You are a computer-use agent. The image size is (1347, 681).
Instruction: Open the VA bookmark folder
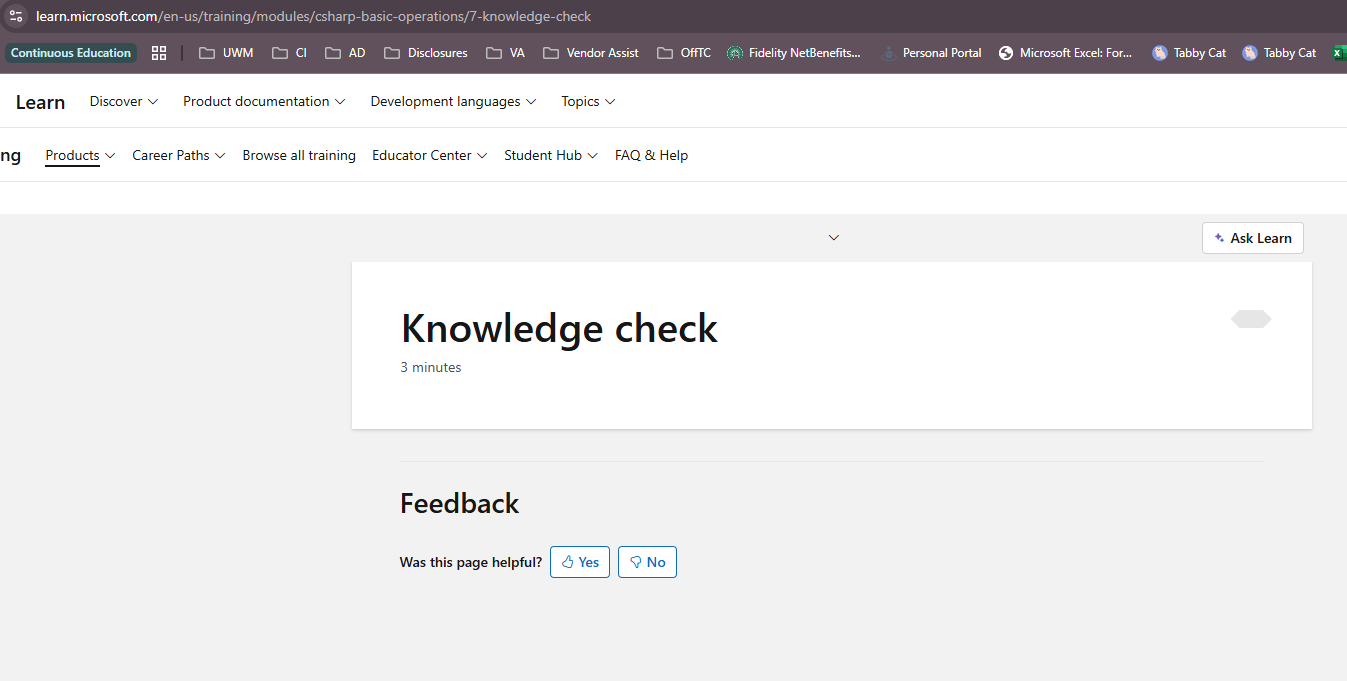[x=505, y=53]
